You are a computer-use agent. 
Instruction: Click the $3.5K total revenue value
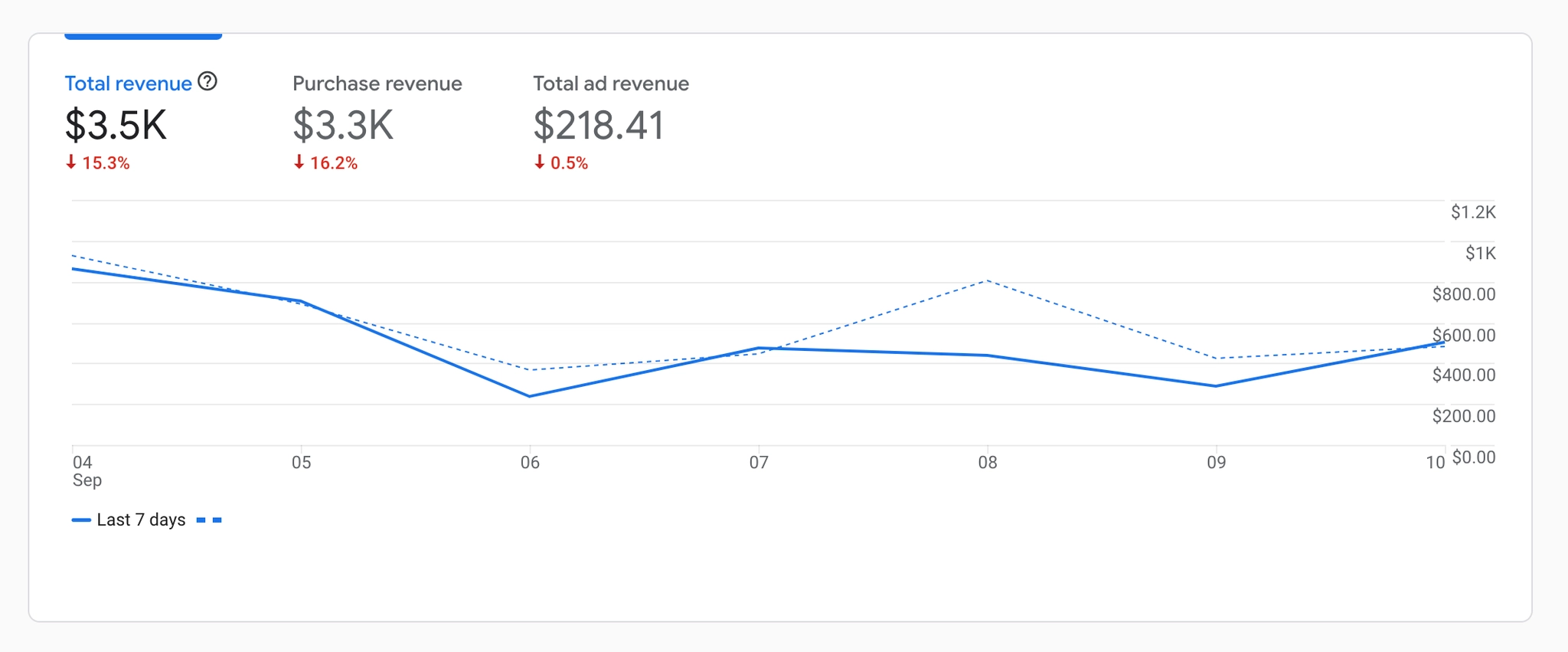tap(116, 125)
